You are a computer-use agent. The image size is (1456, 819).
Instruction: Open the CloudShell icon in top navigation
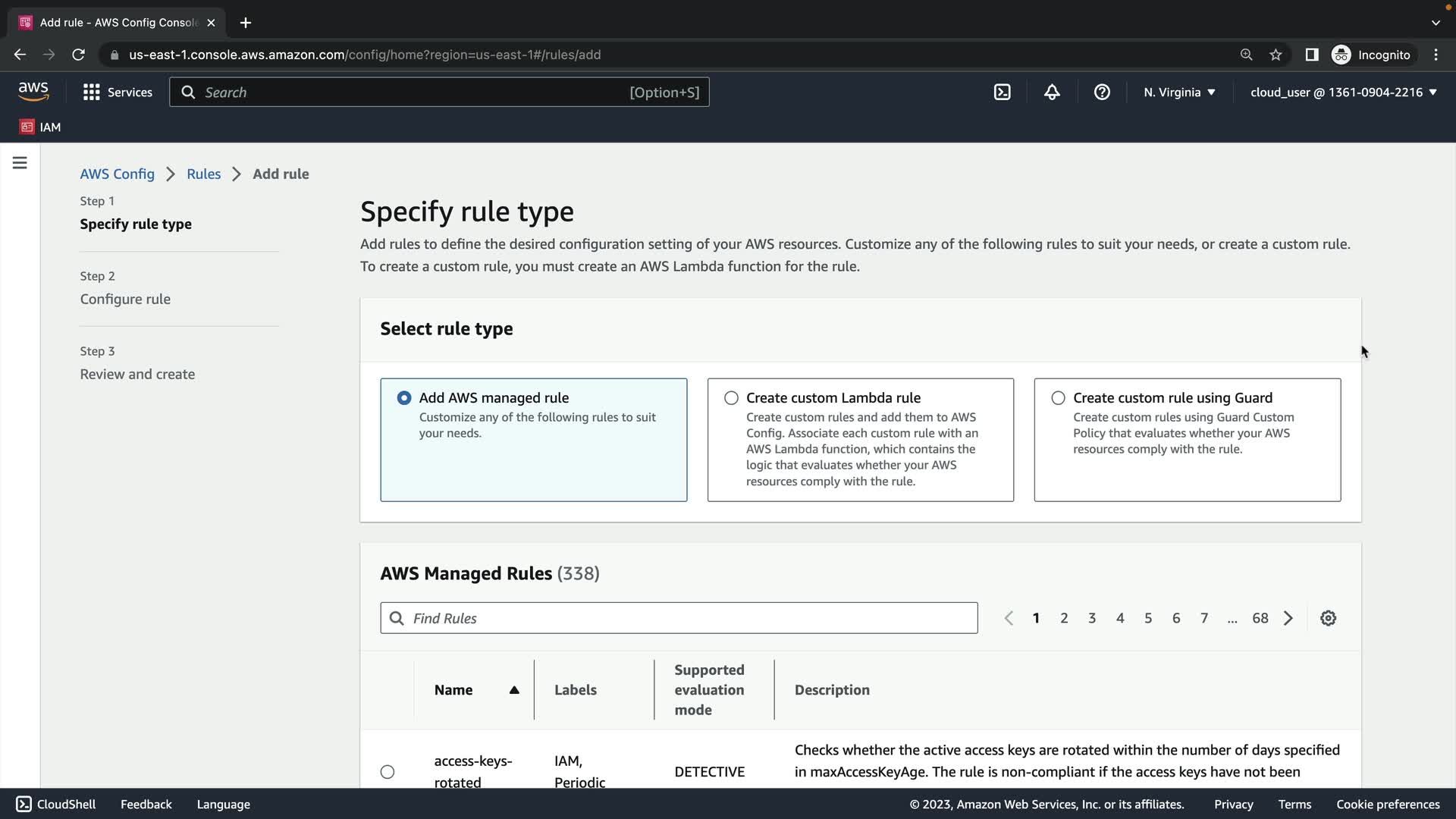coord(1002,93)
